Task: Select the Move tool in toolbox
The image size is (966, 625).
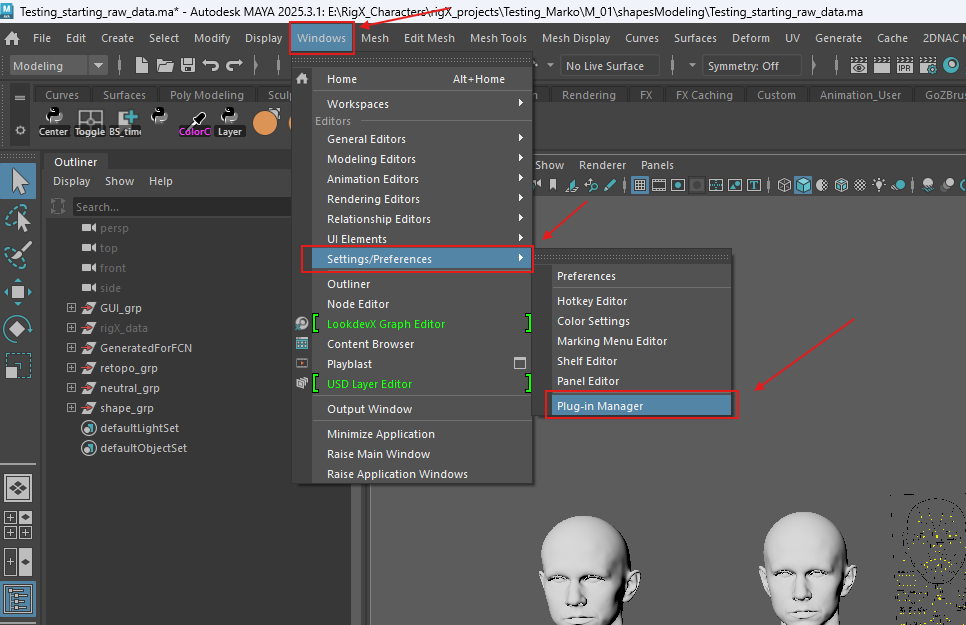Action: (18, 292)
